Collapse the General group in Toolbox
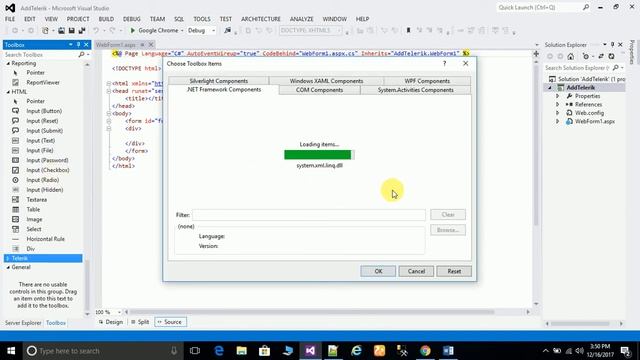This screenshot has width=640, height=360. click(8, 267)
